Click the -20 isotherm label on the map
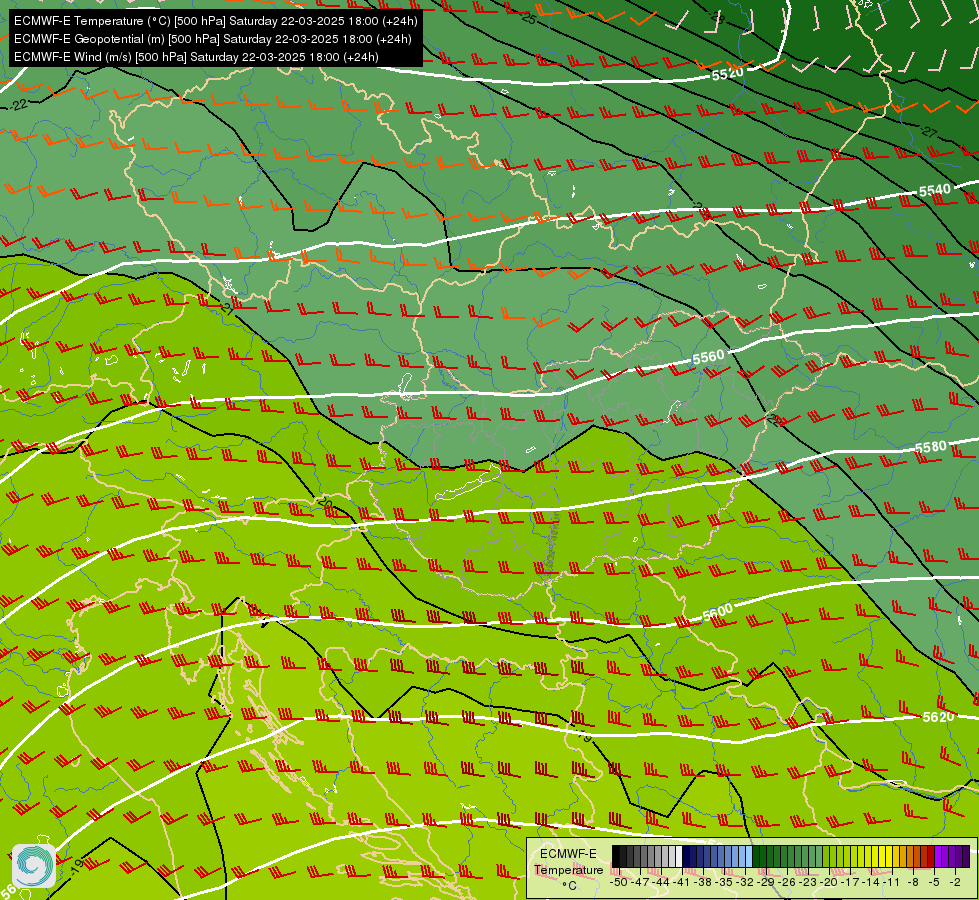This screenshot has width=979, height=900. click(325, 502)
